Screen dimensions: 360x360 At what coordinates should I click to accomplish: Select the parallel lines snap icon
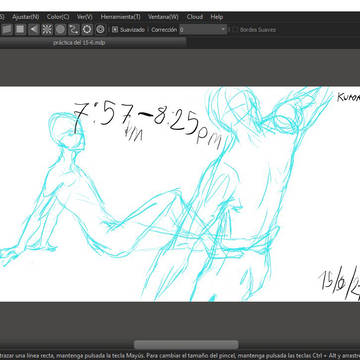(x=7, y=29)
